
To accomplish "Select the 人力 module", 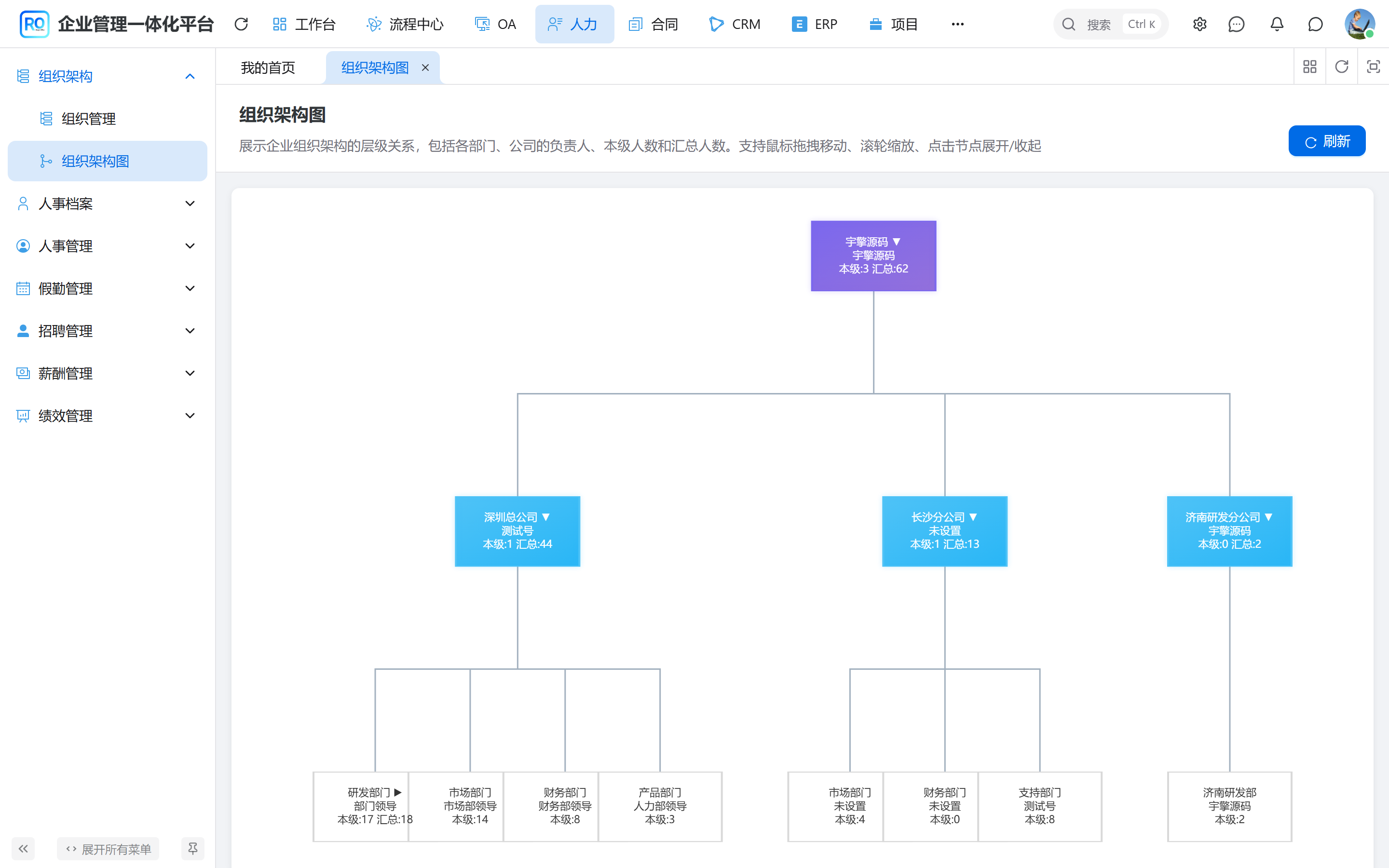I will pos(574,24).
